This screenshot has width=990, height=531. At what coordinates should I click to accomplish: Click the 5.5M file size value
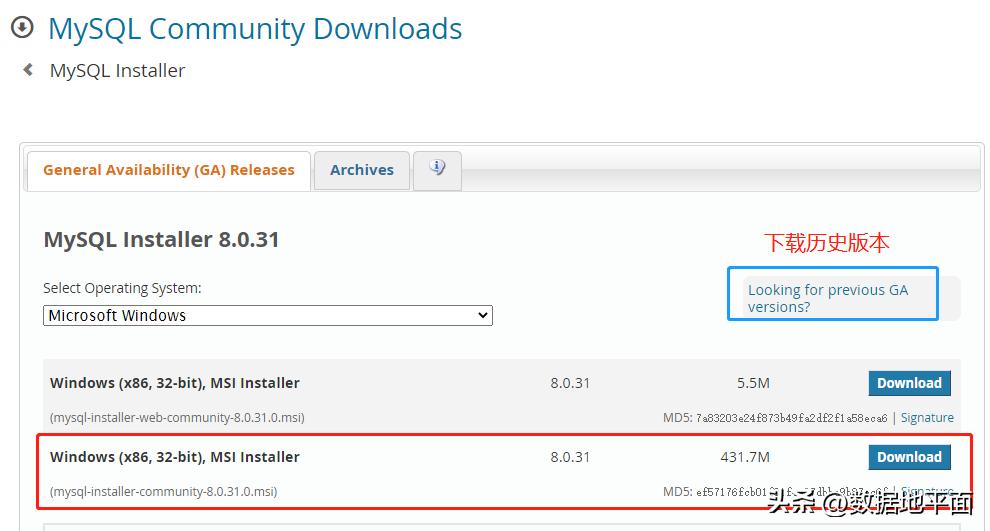[x=753, y=383]
